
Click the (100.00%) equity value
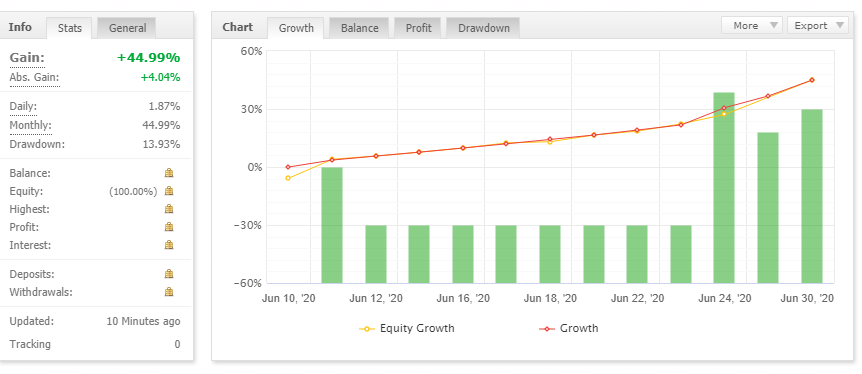point(133,191)
